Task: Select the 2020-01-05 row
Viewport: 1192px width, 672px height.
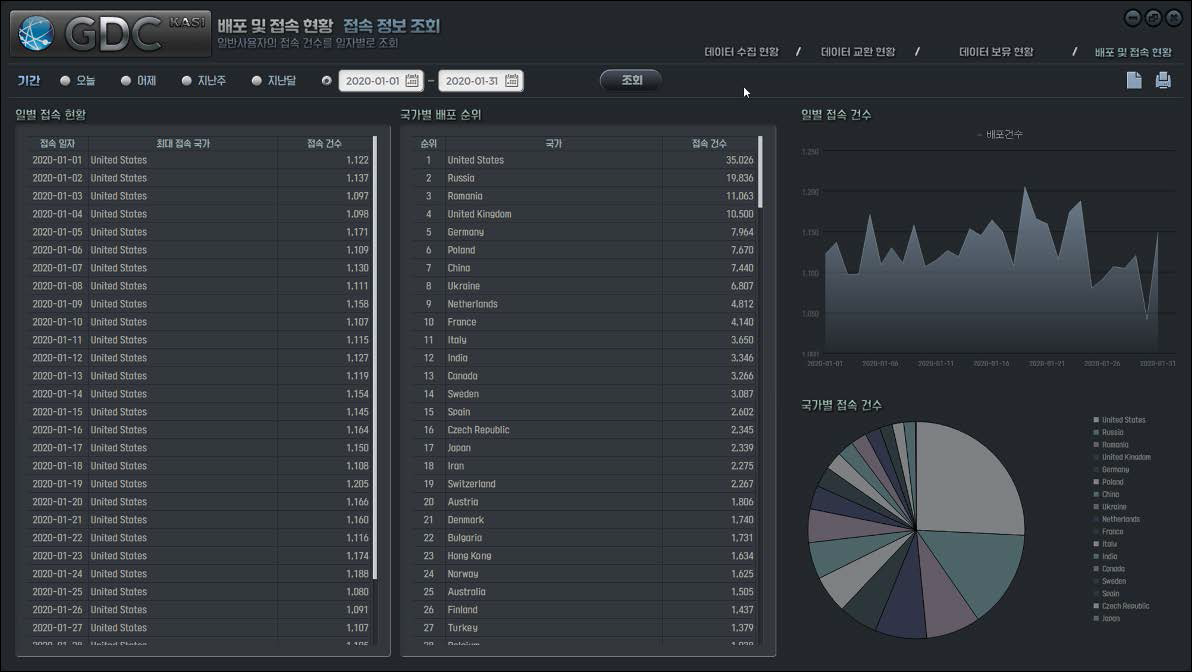Action: 200,232
